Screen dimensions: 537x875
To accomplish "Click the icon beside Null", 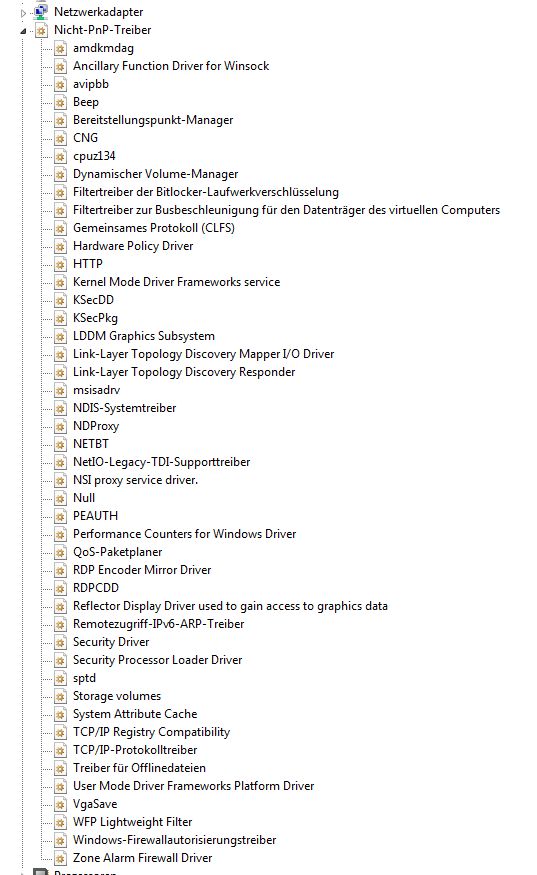I will point(60,498).
